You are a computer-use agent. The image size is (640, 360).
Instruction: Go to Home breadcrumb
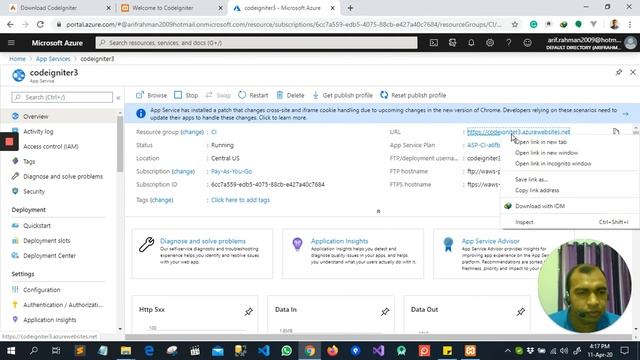click(x=17, y=59)
